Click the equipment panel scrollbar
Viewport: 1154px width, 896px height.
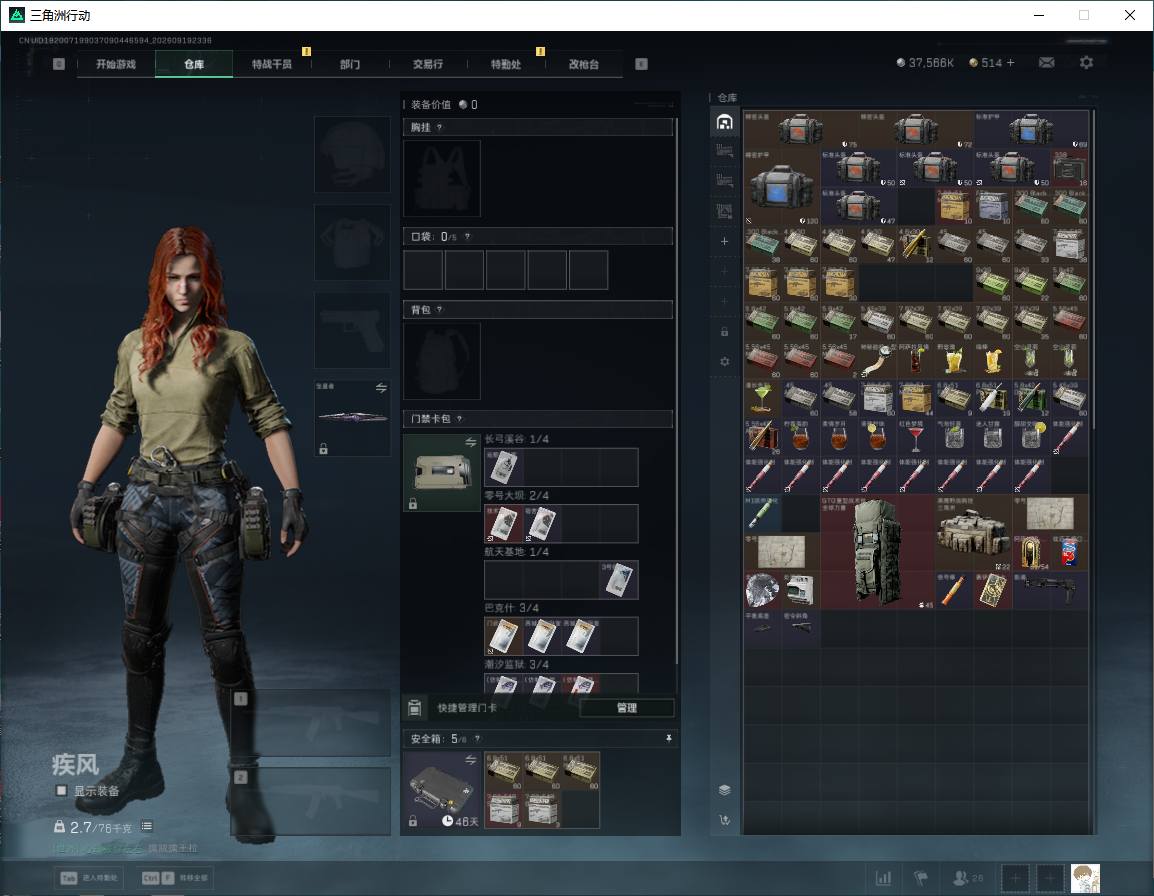point(676,392)
